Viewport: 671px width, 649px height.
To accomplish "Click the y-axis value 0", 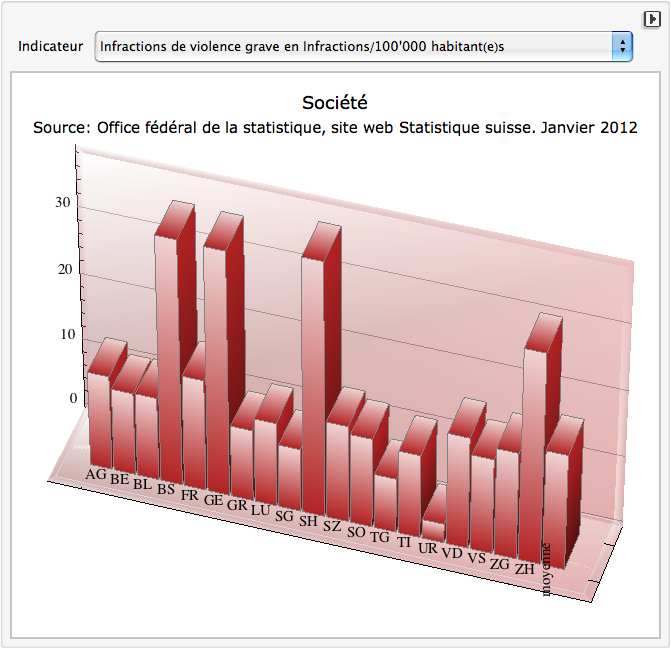I will coord(73,398).
